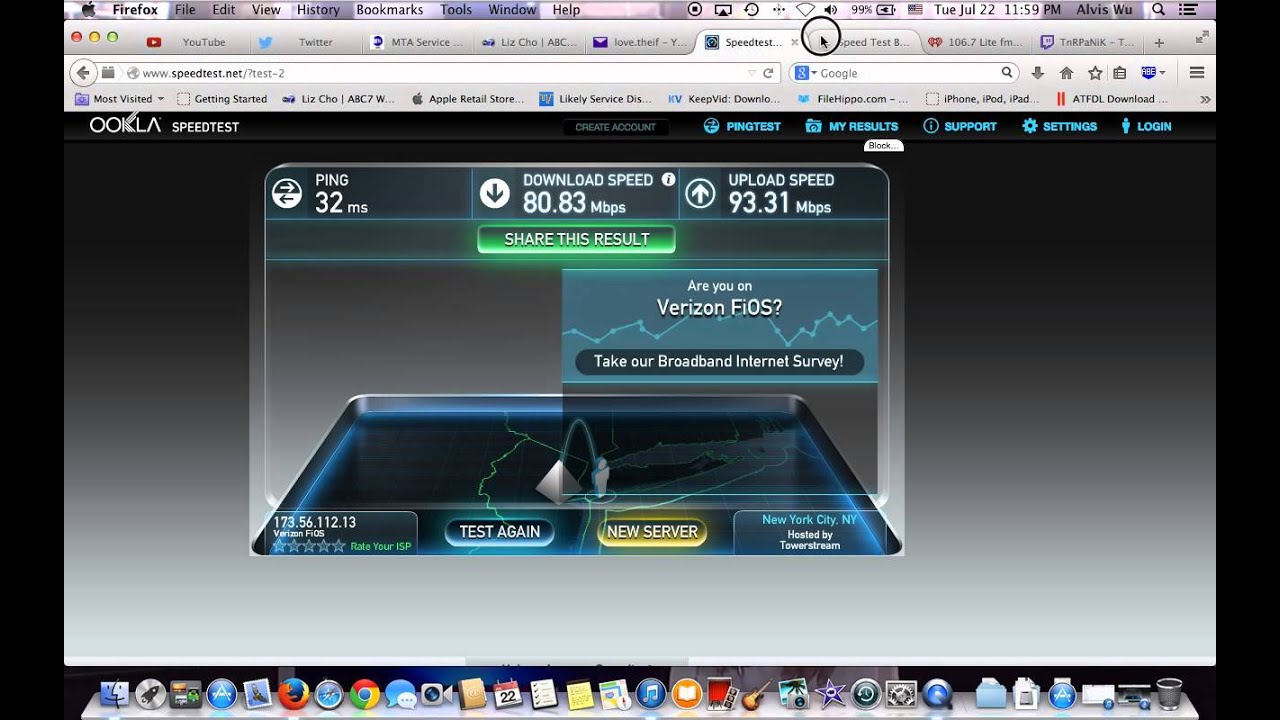Open Firefox icon in the Dock
Viewport: 1280px width, 720px height.
pyautogui.click(x=293, y=694)
